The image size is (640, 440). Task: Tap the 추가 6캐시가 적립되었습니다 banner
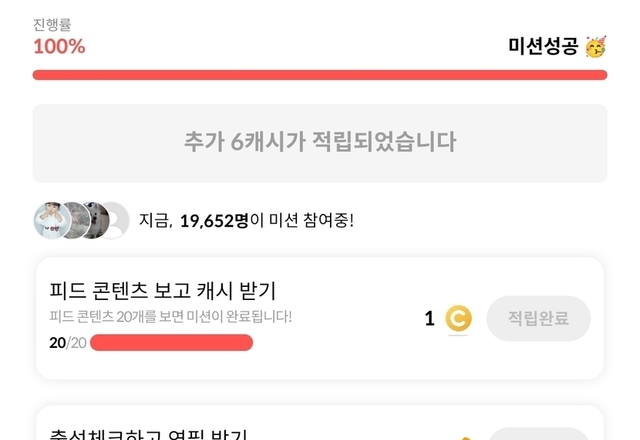coord(320,142)
